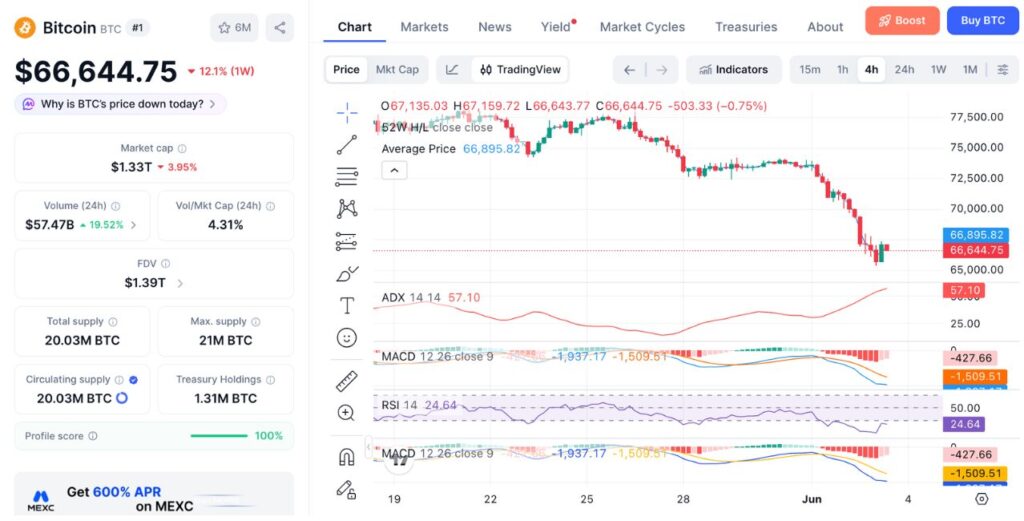Open the emoji icons tool
The image size is (1024, 521).
pyautogui.click(x=347, y=338)
